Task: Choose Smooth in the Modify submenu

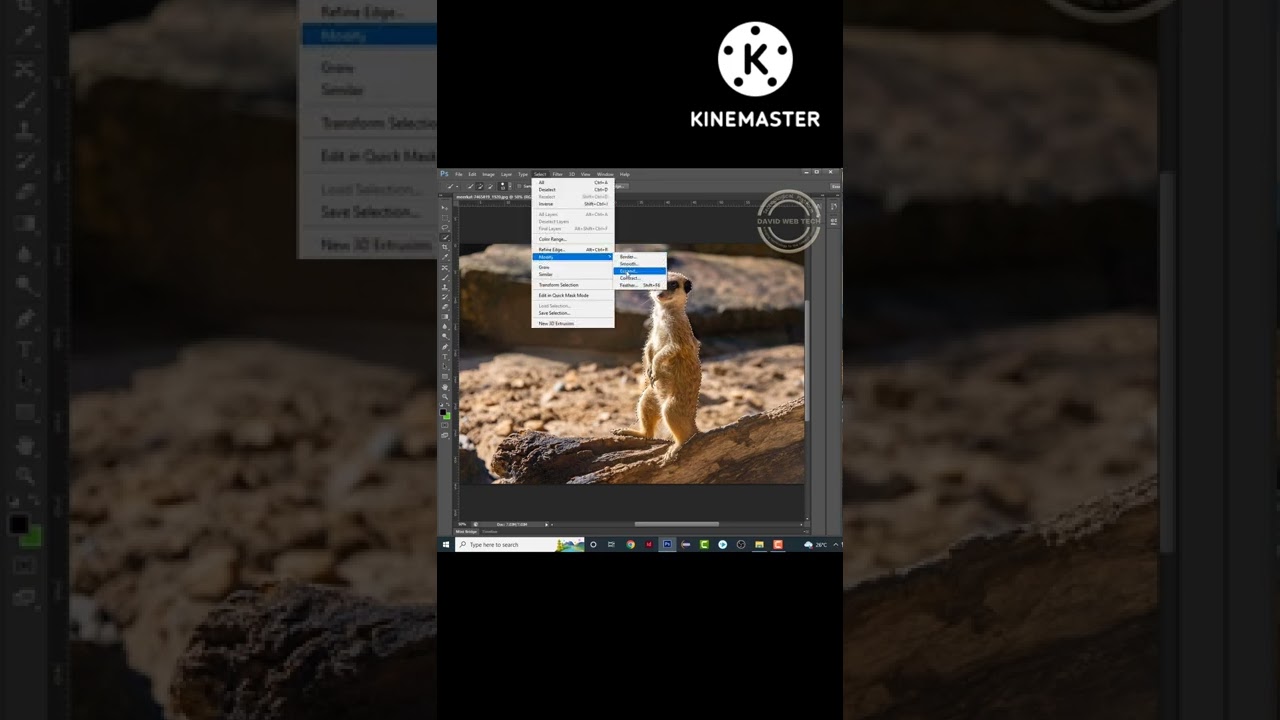Action: [639, 264]
